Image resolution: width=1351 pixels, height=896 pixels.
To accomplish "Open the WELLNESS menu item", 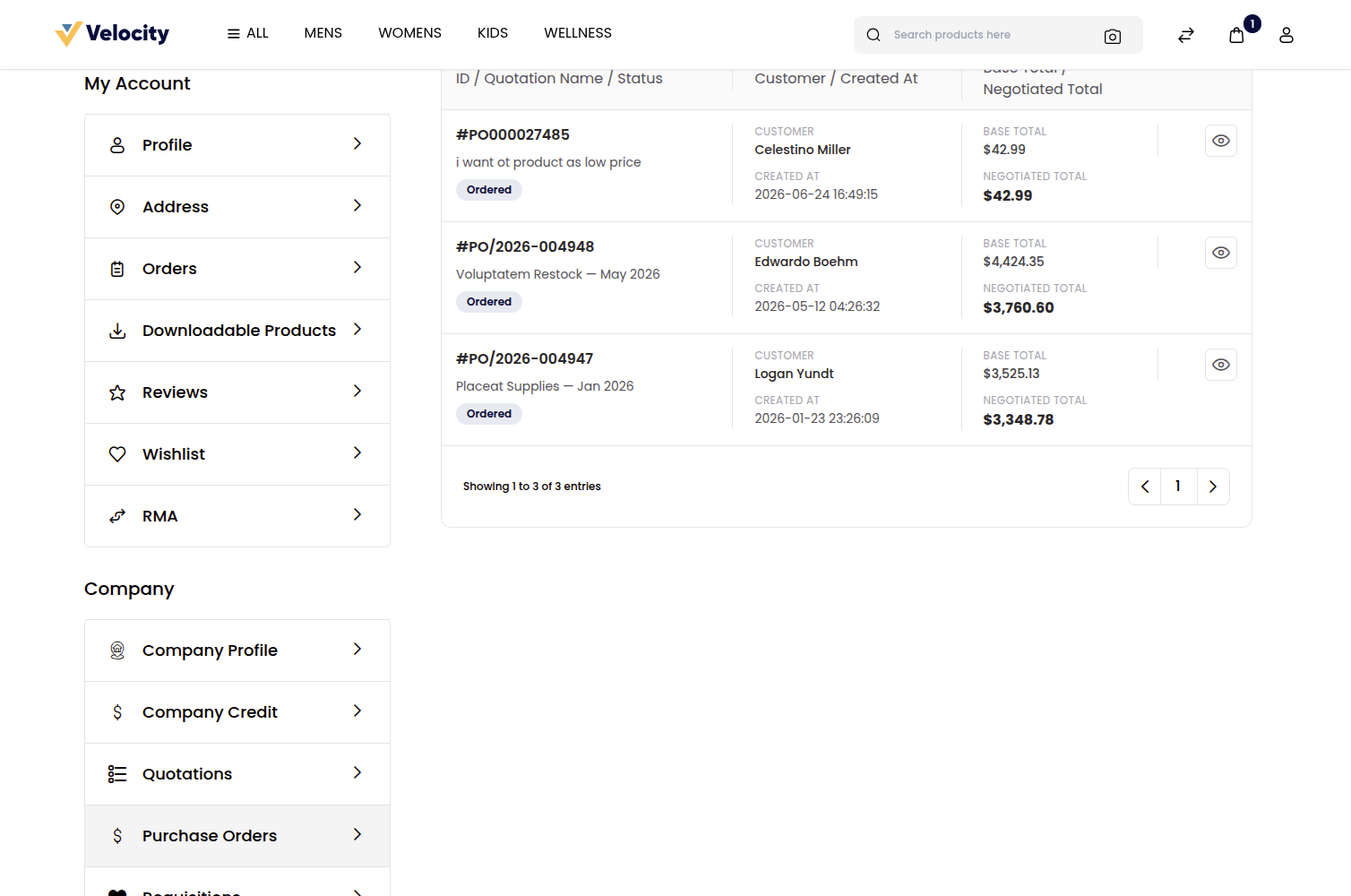I will click(578, 33).
